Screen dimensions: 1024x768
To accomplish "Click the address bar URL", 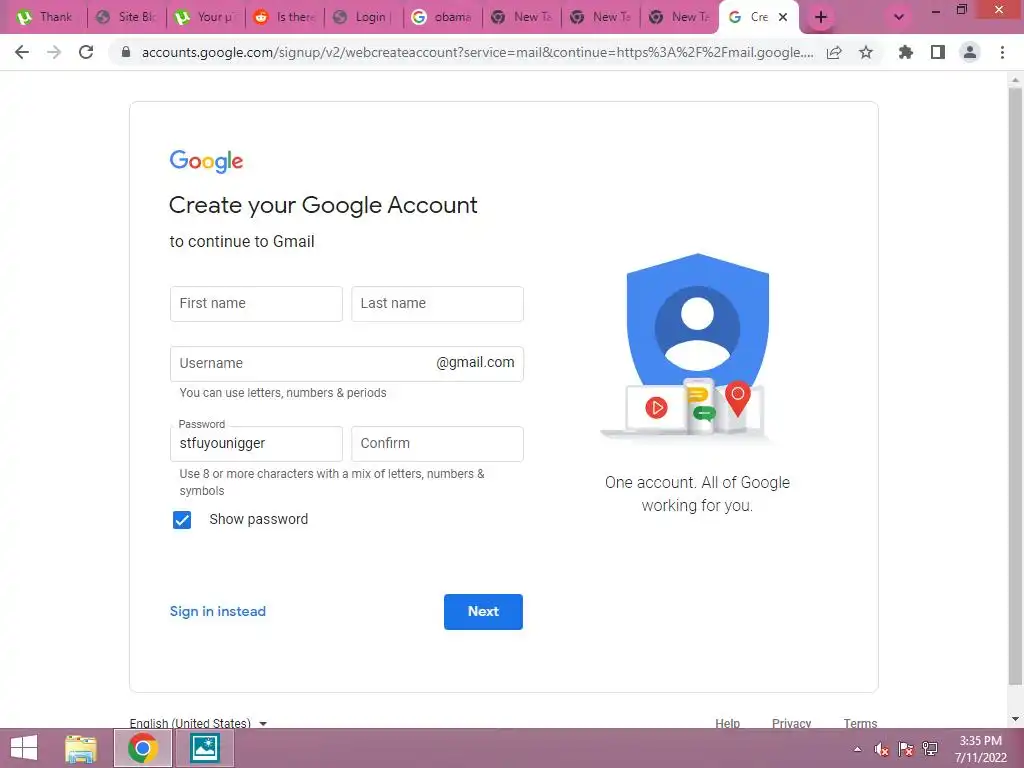I will [477, 52].
